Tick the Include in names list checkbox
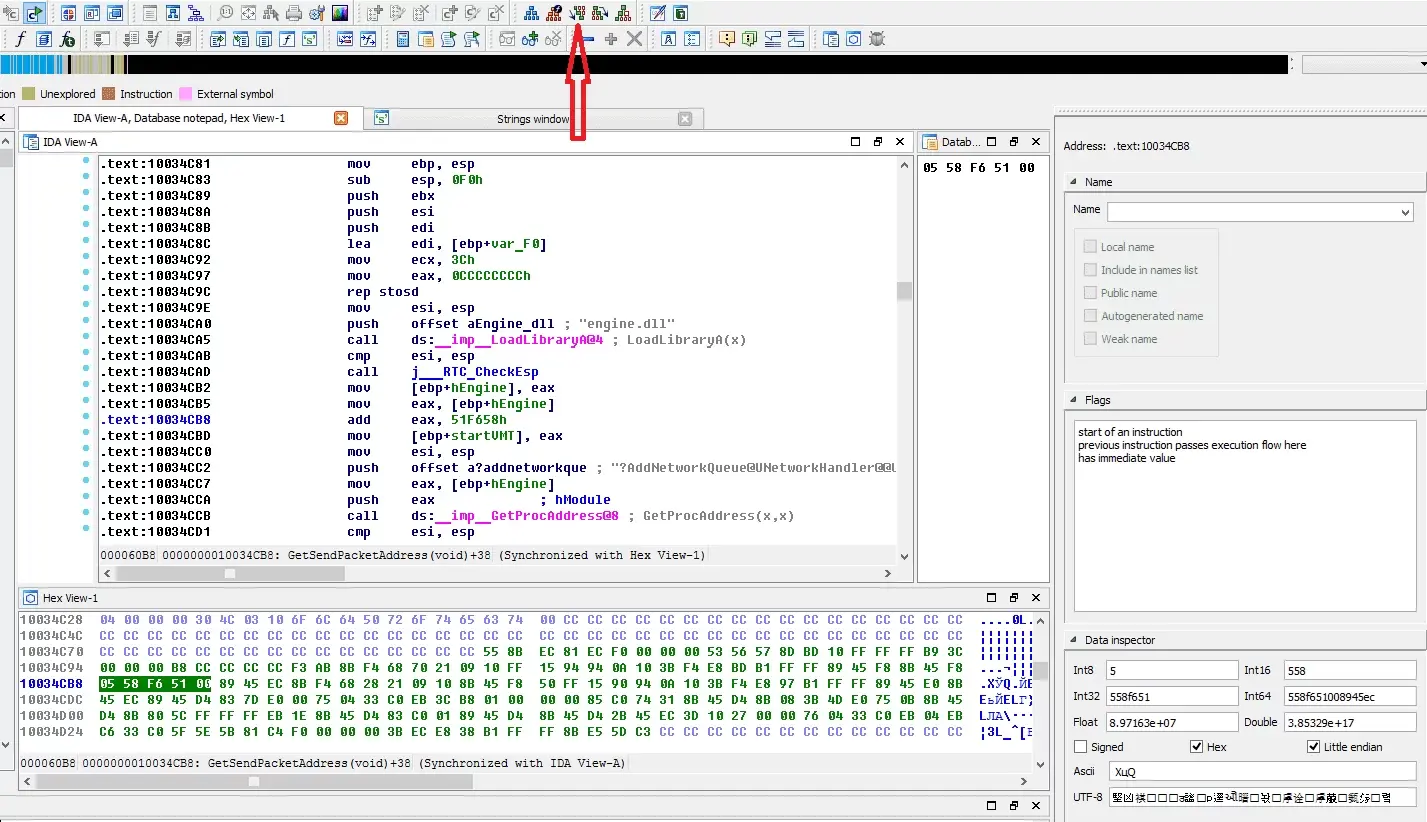 [x=1090, y=270]
